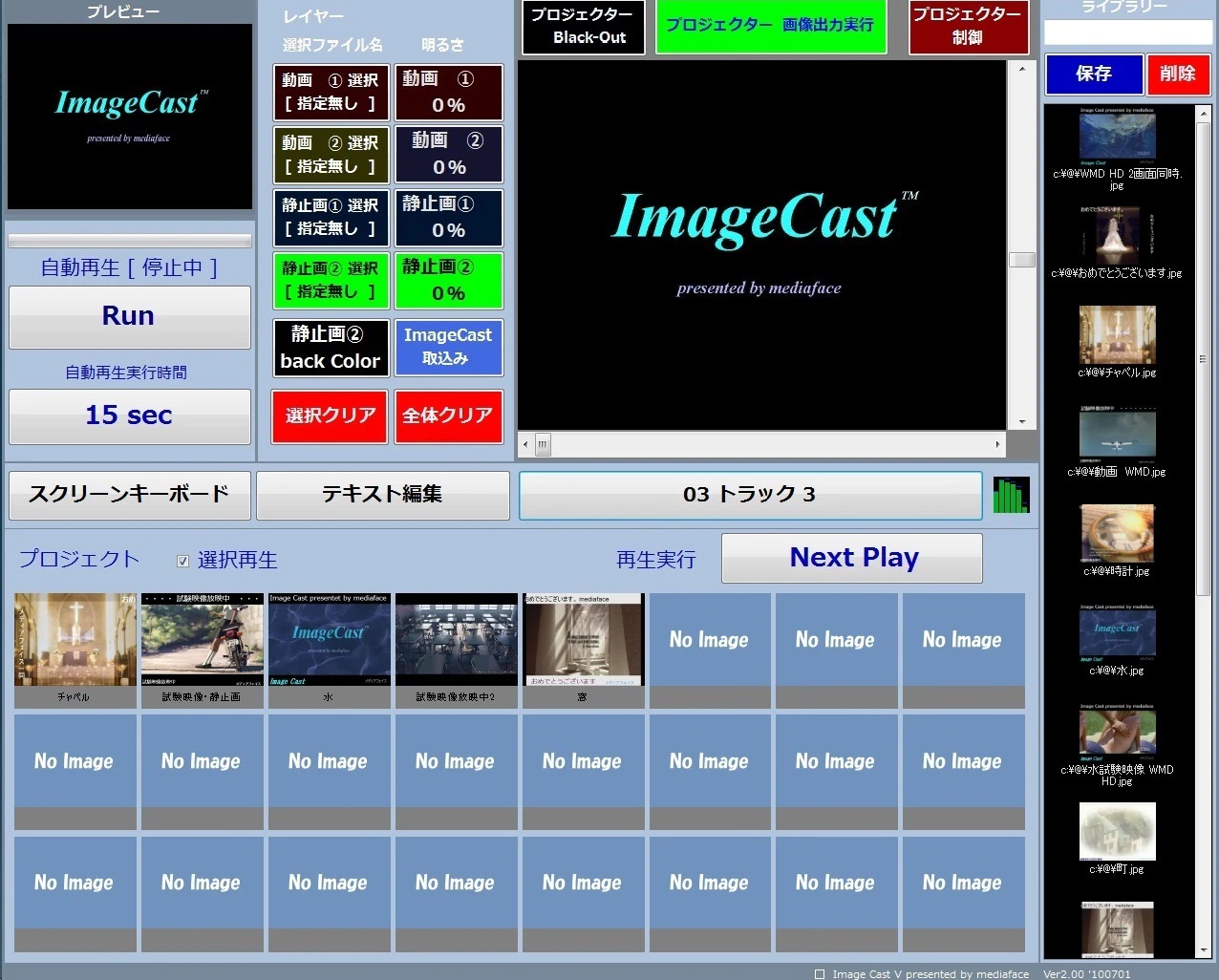Activate プロジェクター Black-Out
Image resolution: width=1219 pixels, height=980 pixels.
(584, 27)
